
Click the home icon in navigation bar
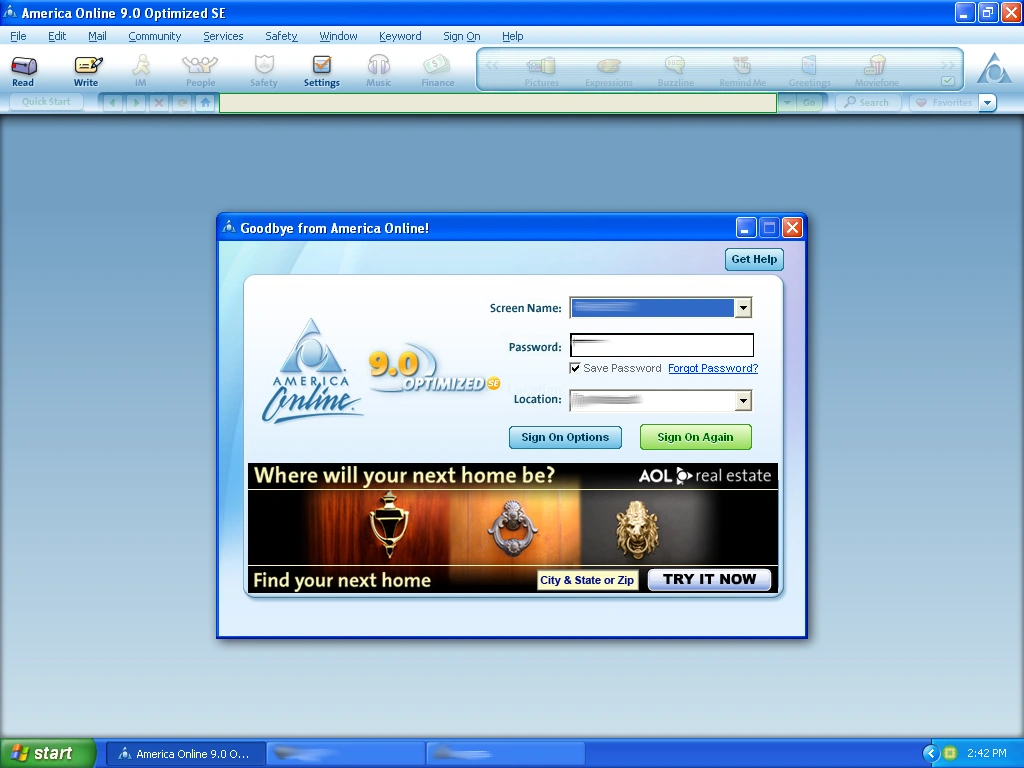206,103
